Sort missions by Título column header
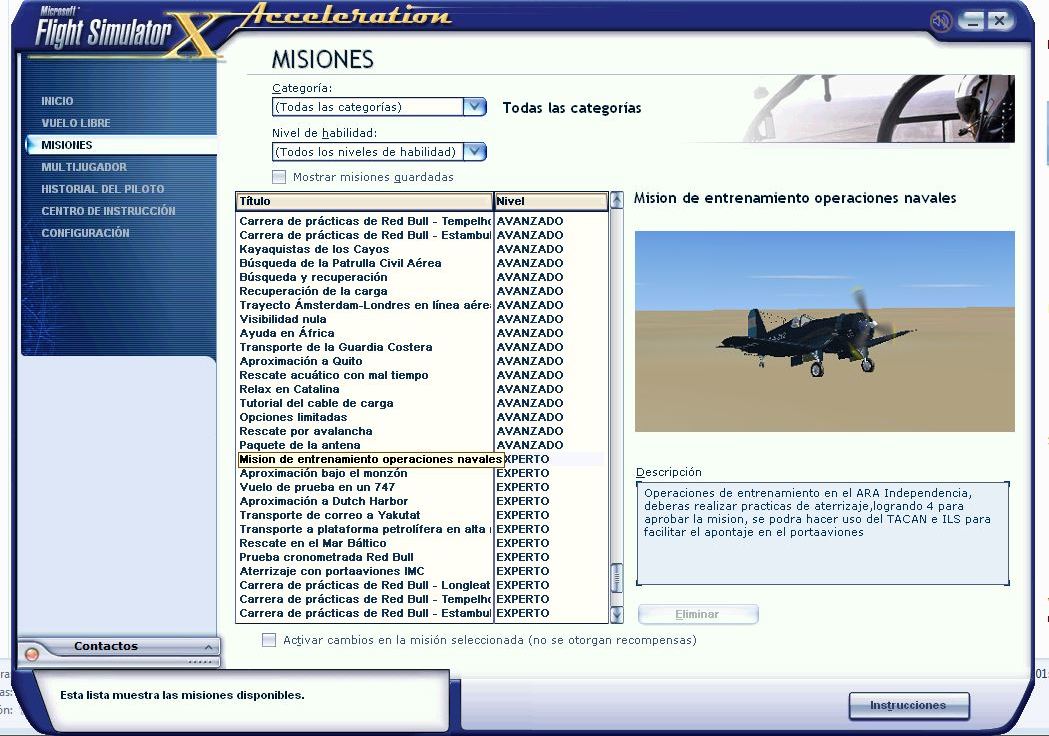 [x=365, y=201]
